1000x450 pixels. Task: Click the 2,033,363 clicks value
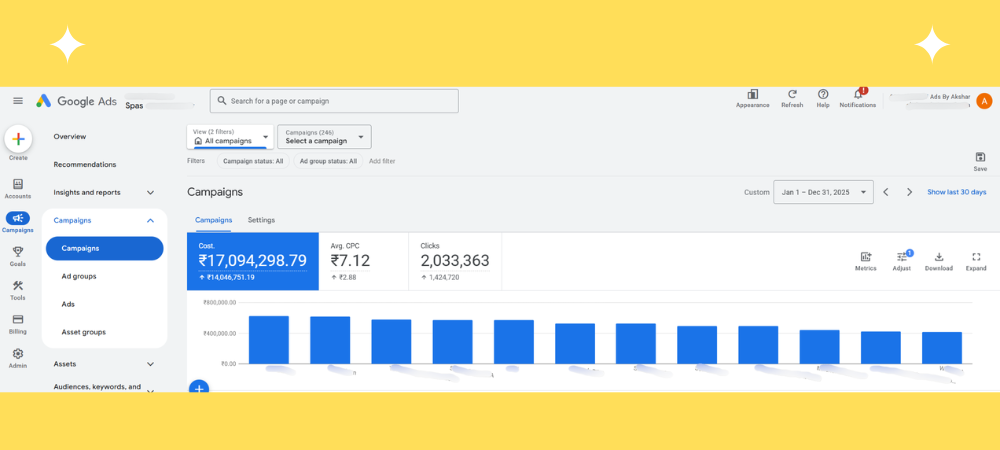455,261
